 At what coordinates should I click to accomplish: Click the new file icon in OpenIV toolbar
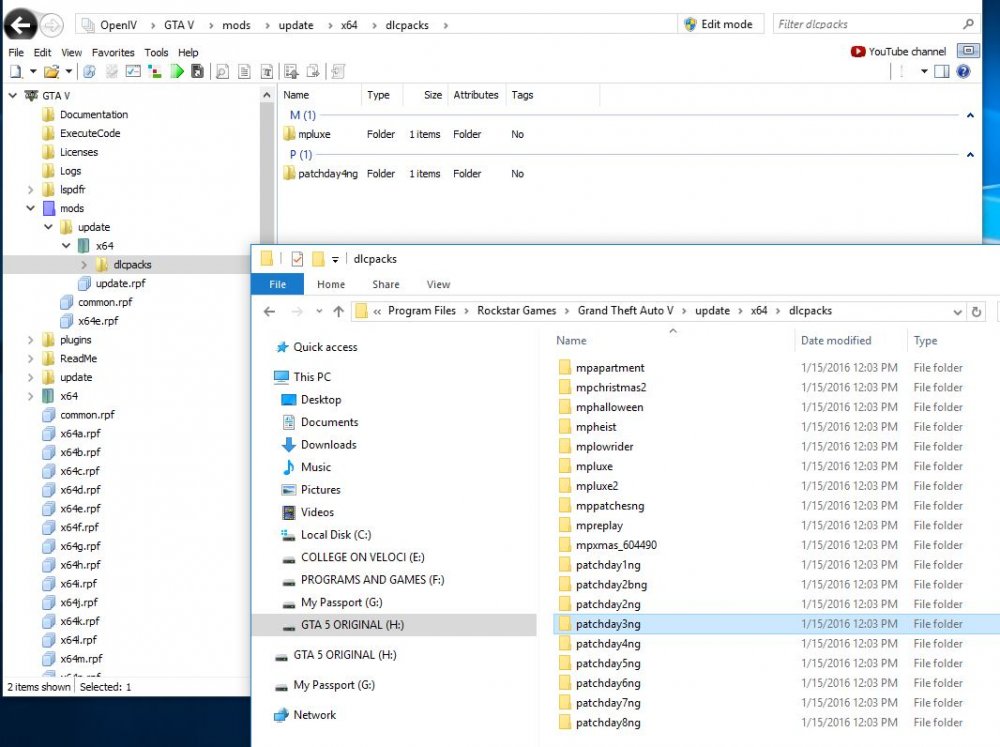tap(15, 71)
